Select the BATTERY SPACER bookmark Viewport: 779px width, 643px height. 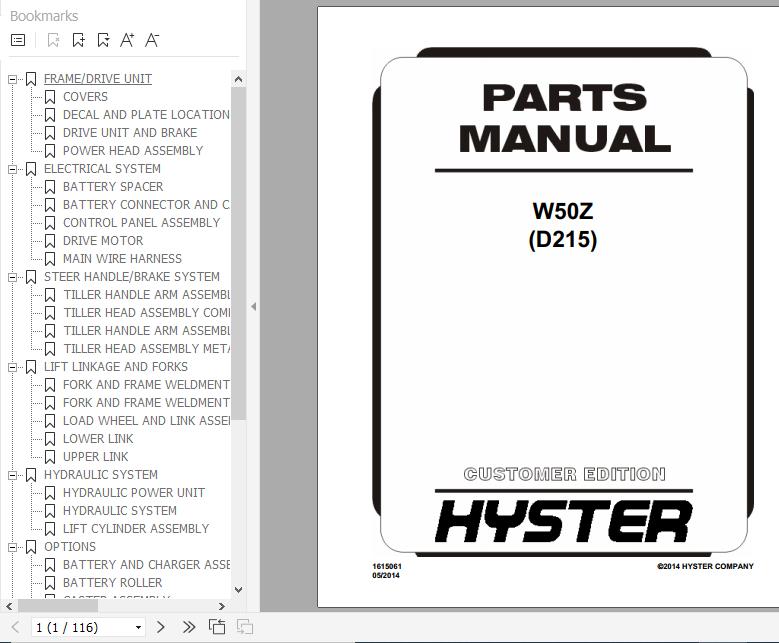113,186
